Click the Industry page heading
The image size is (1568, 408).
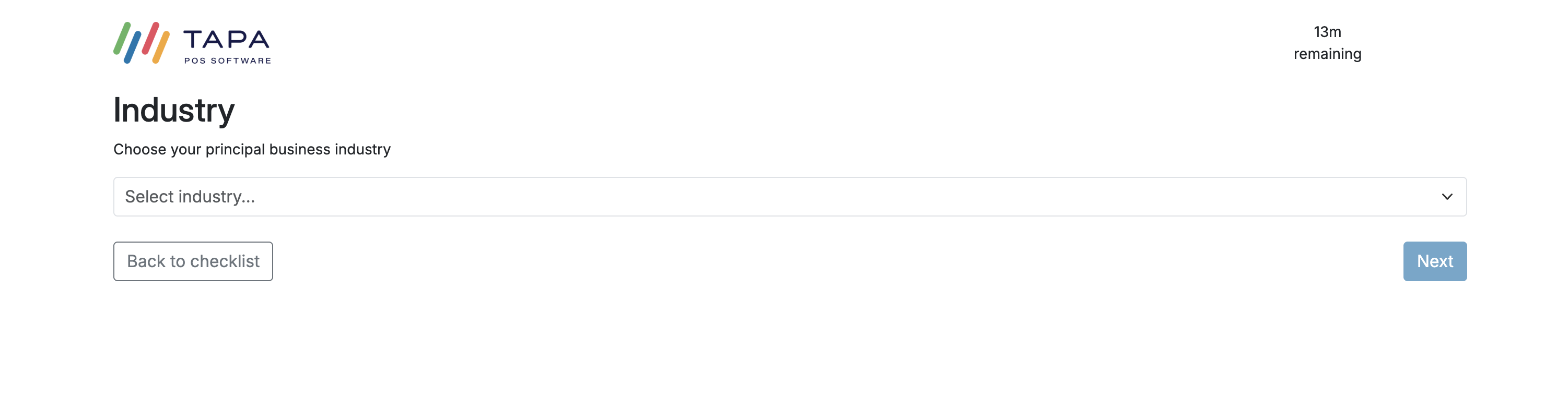pos(174,110)
